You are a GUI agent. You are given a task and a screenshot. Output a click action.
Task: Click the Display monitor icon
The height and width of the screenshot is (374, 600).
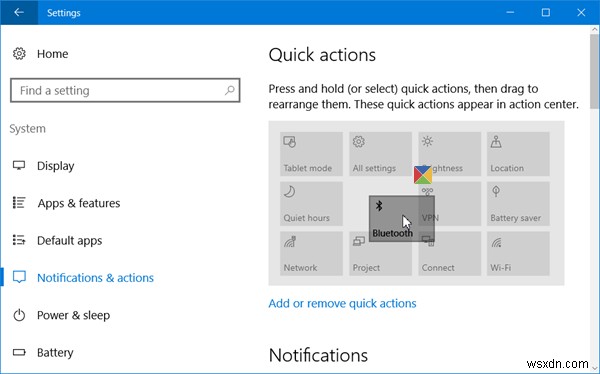[x=19, y=165]
